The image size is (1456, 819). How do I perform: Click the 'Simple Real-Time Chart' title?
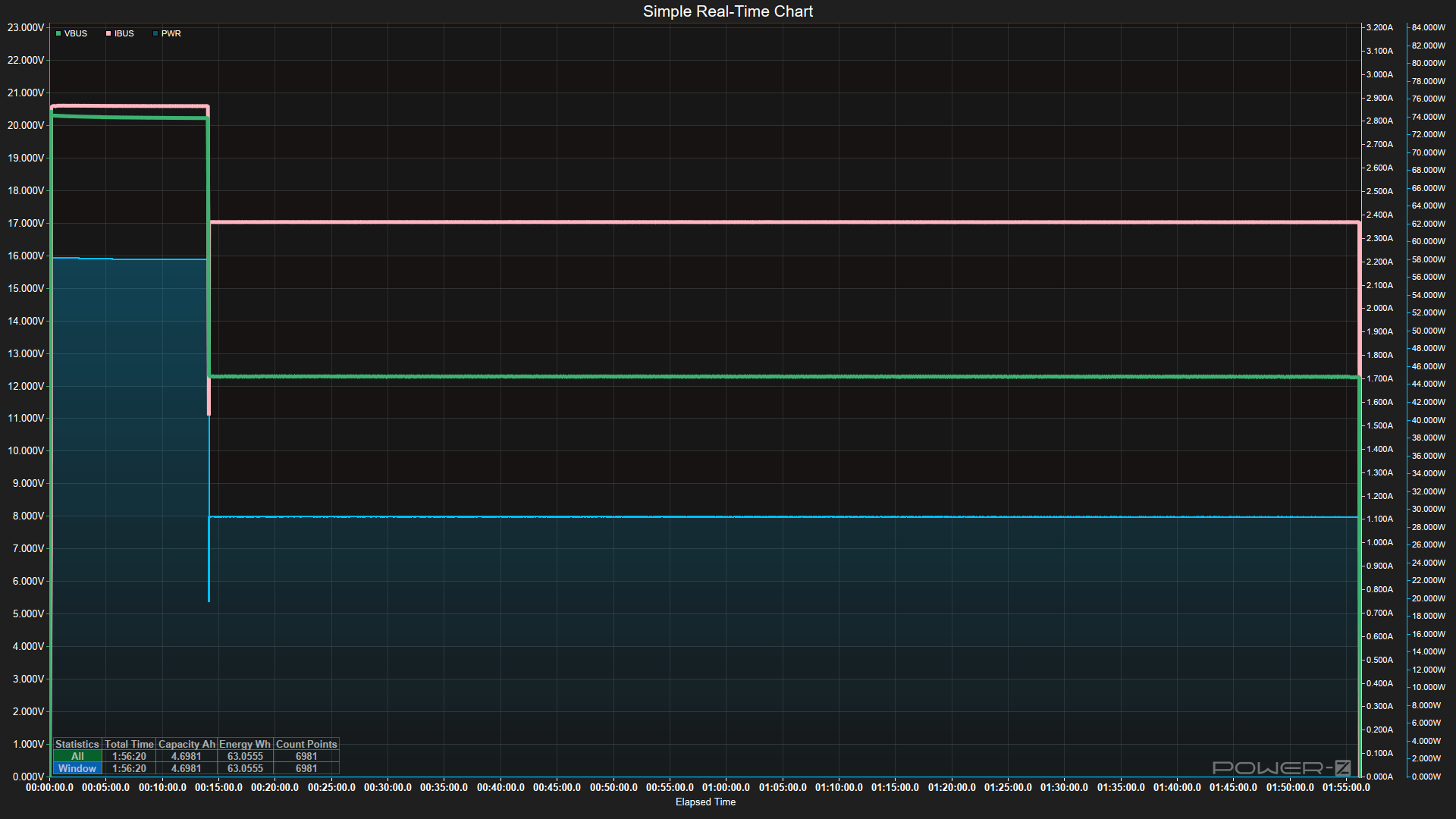click(728, 11)
